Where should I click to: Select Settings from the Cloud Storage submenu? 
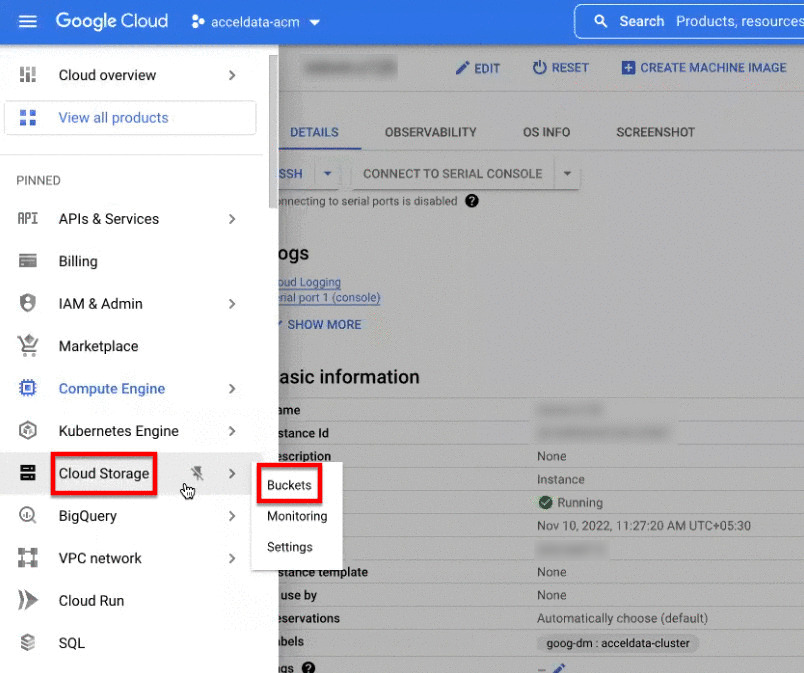290,547
